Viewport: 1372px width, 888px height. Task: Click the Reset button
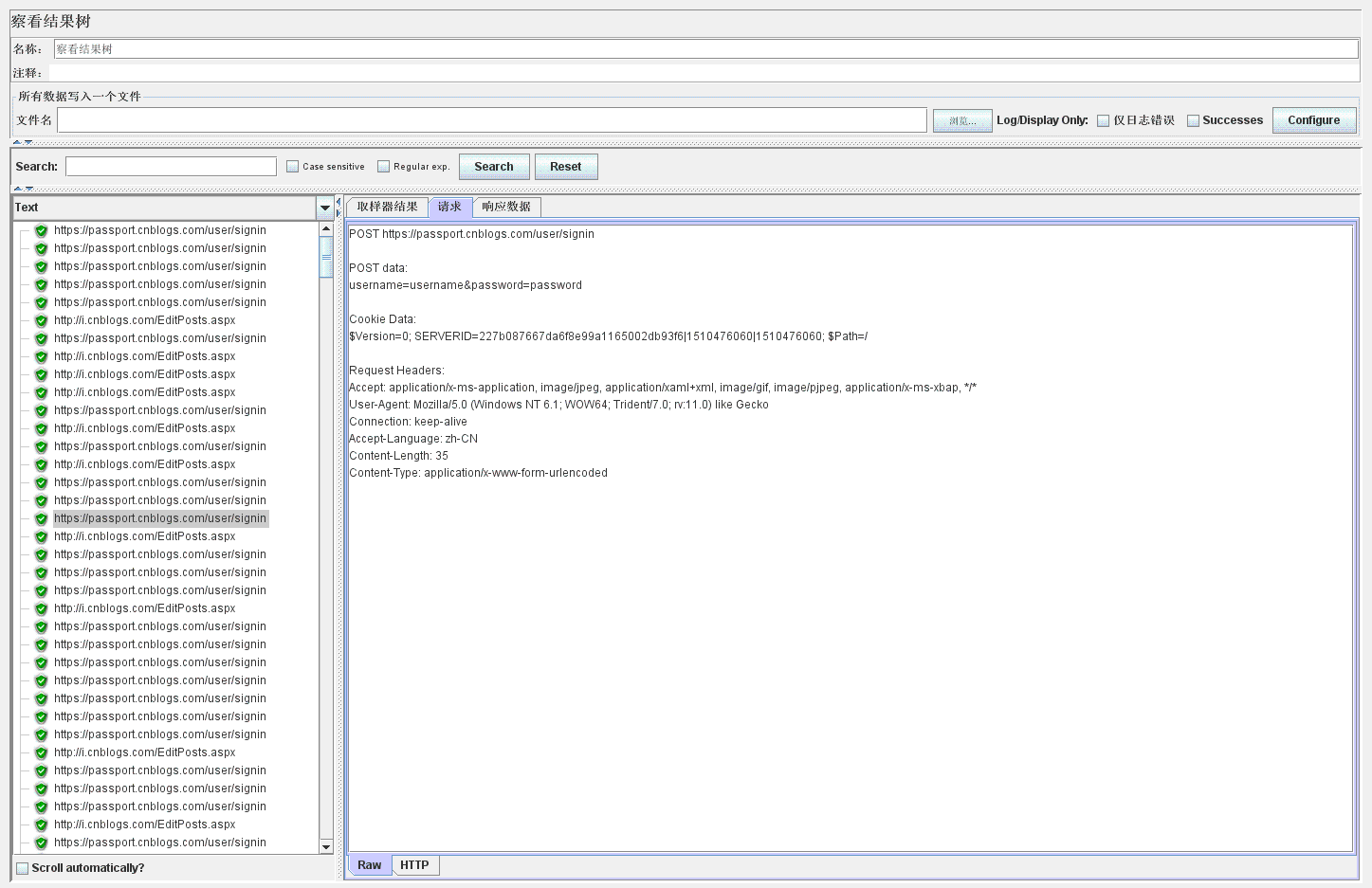(x=566, y=167)
